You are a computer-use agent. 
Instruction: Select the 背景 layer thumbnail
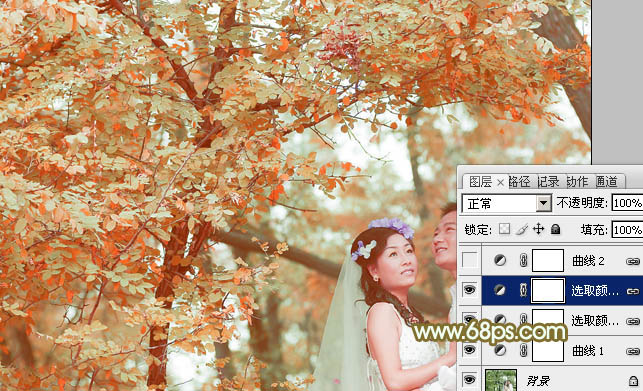pyautogui.click(x=501, y=380)
